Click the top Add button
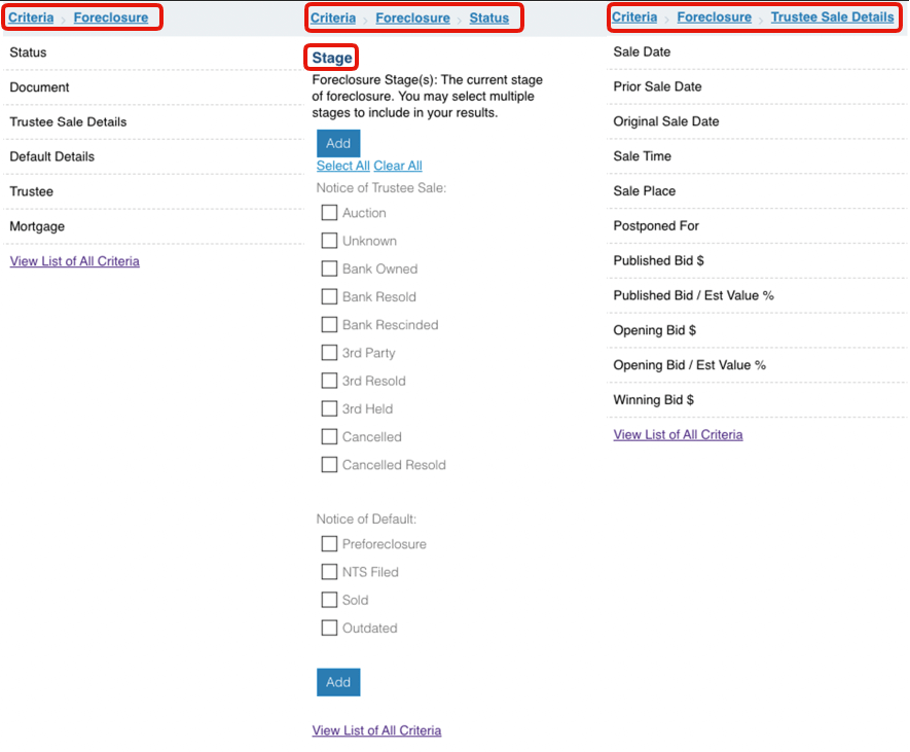 tap(338, 143)
